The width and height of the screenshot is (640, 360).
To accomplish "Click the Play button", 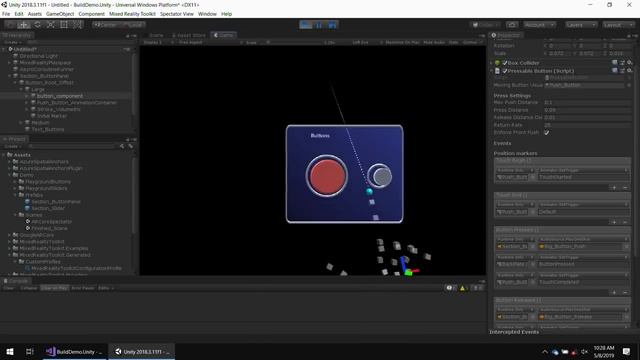I will 305,25.
